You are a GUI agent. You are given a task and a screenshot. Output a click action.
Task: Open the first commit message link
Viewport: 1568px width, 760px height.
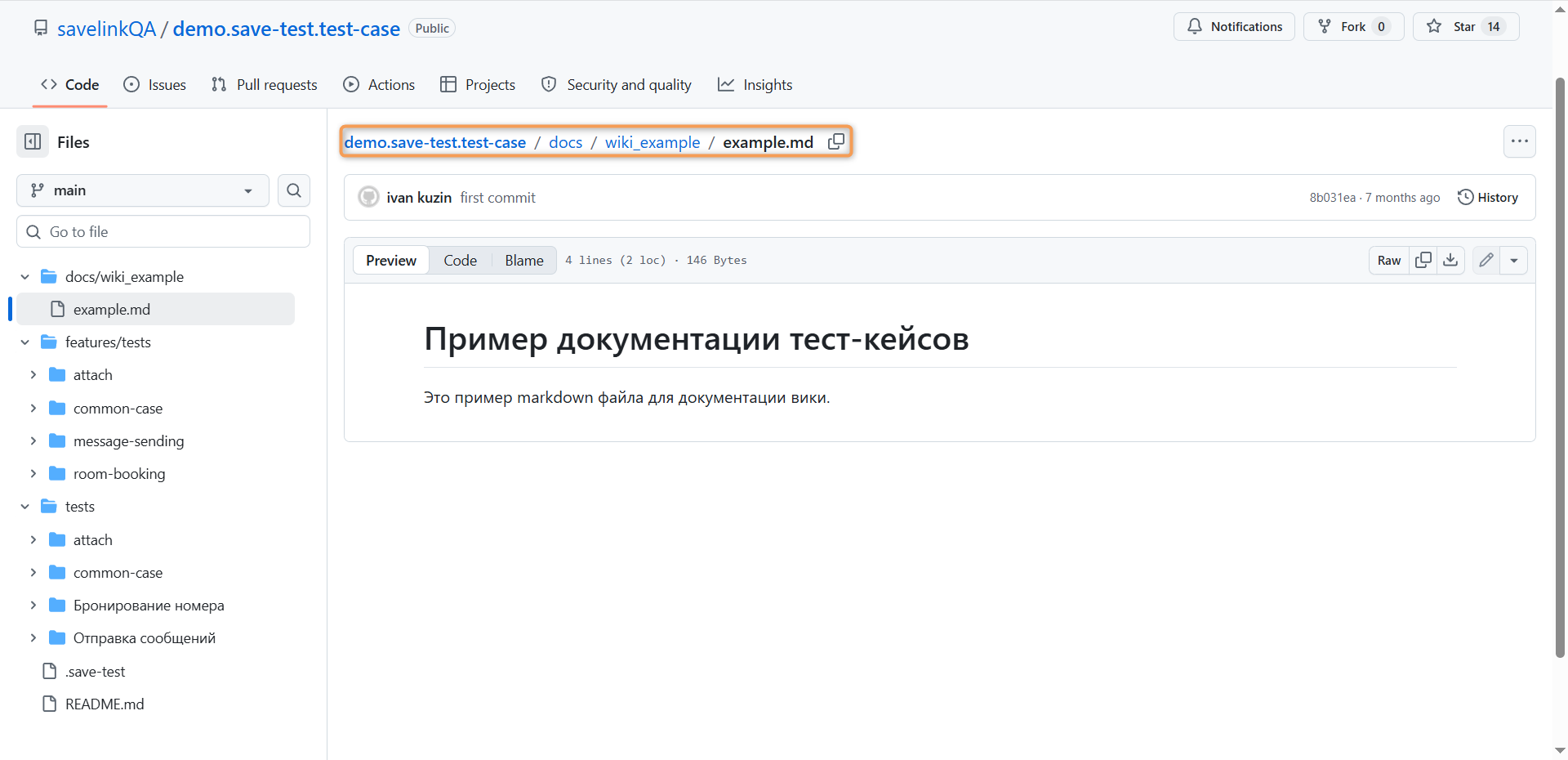click(497, 198)
